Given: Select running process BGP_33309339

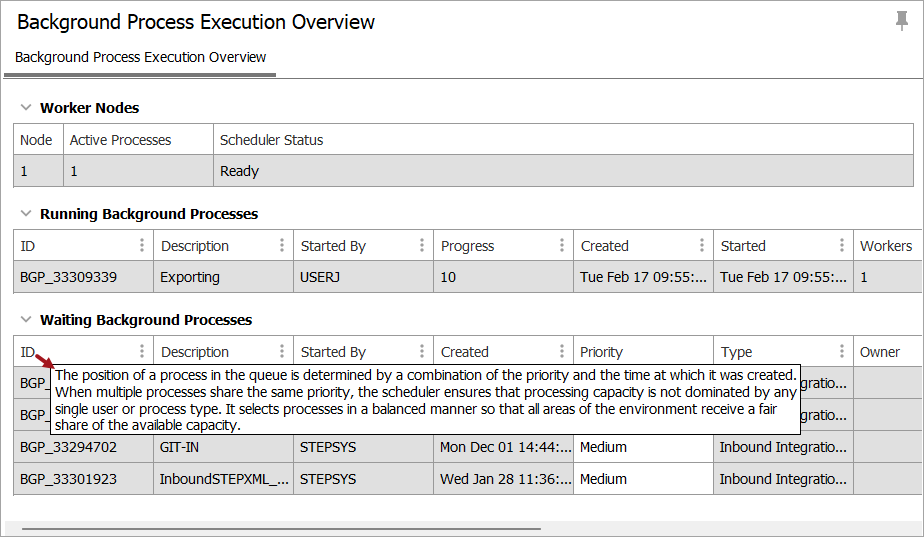Looking at the screenshot, I should coord(68,277).
